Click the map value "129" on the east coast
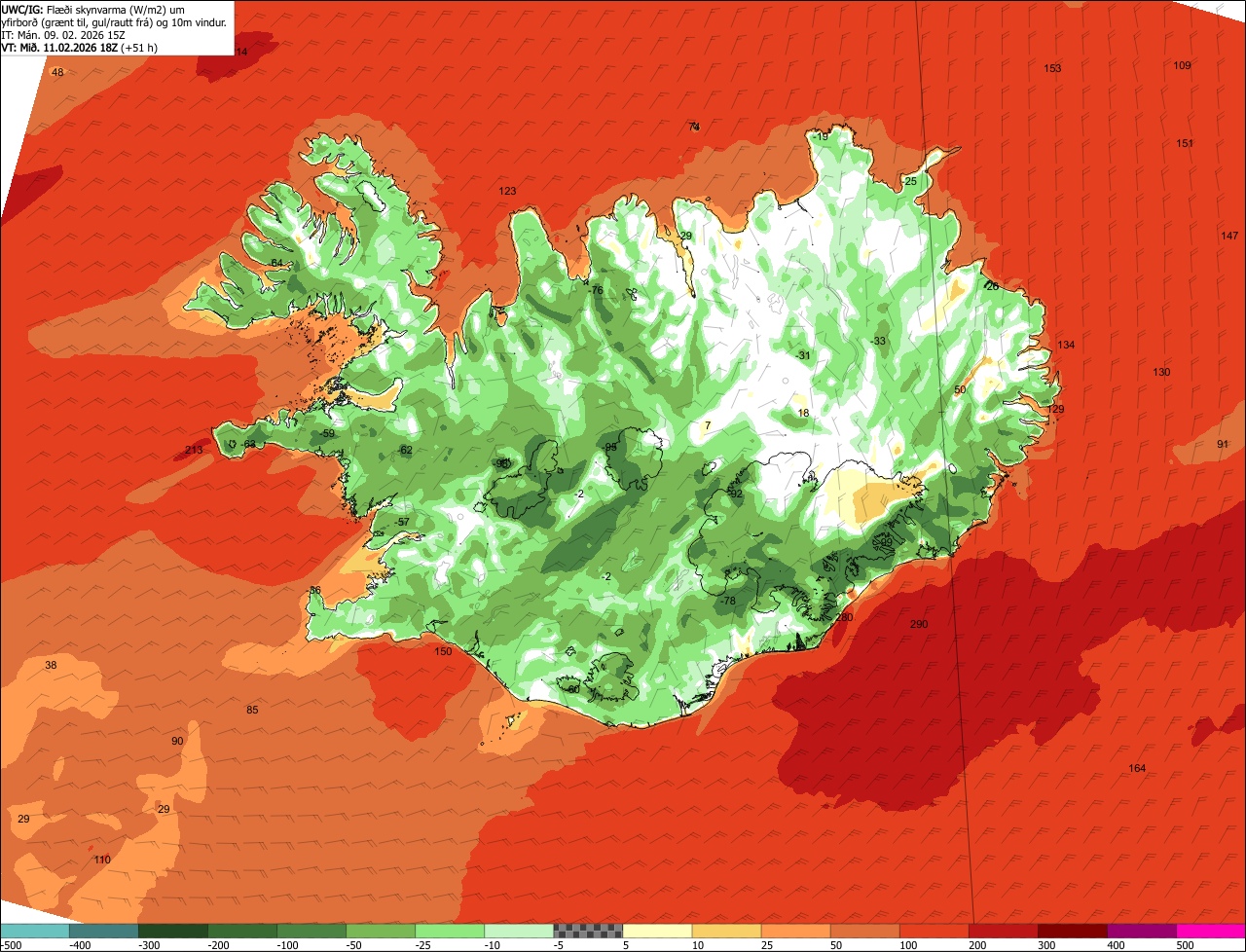Screen dimensions: 1246x952 coord(1055,409)
